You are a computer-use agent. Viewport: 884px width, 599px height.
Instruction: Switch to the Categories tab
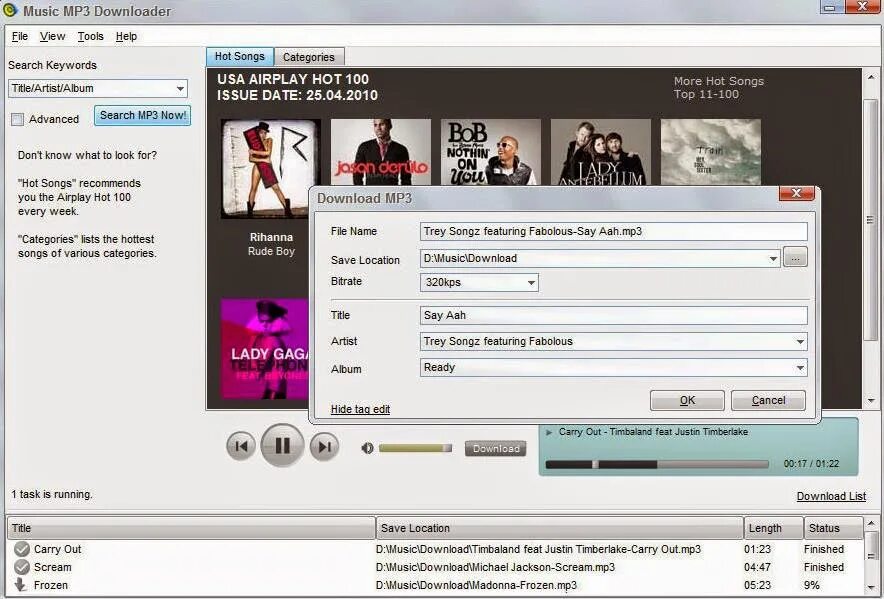click(309, 56)
